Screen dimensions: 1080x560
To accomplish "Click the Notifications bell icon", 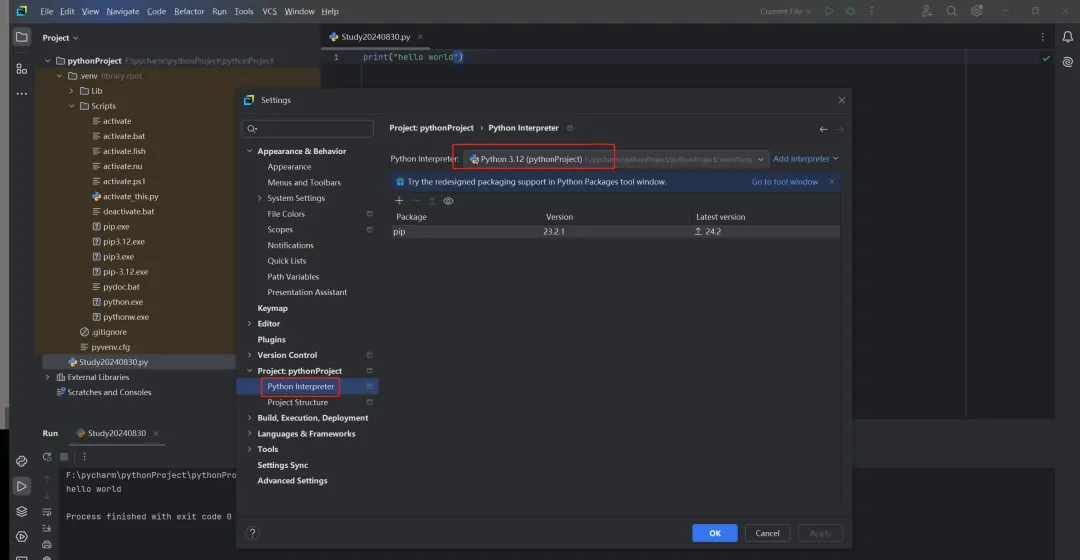I will (1067, 37).
